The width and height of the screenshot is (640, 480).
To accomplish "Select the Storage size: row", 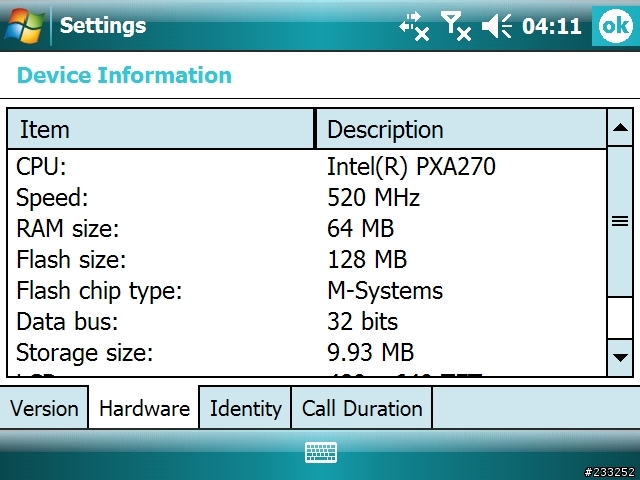I will coord(307,353).
